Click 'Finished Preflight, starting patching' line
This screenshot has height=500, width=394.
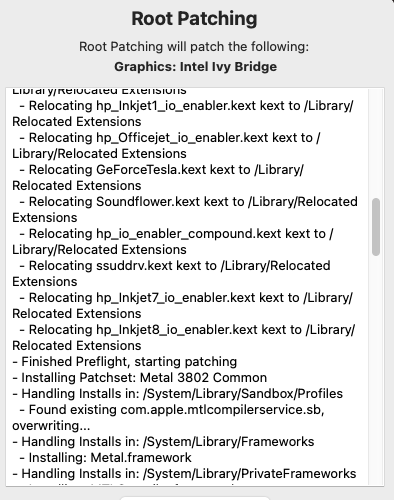pos(125,362)
